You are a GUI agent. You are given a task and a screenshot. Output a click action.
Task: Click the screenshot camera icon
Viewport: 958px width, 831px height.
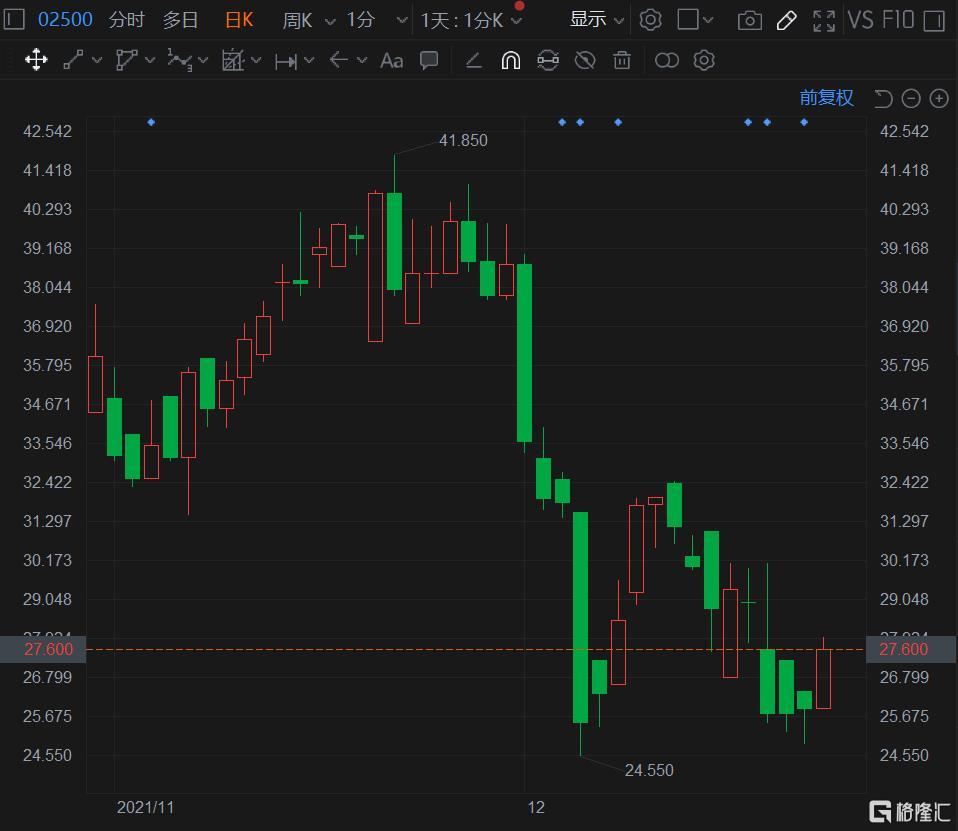click(749, 20)
